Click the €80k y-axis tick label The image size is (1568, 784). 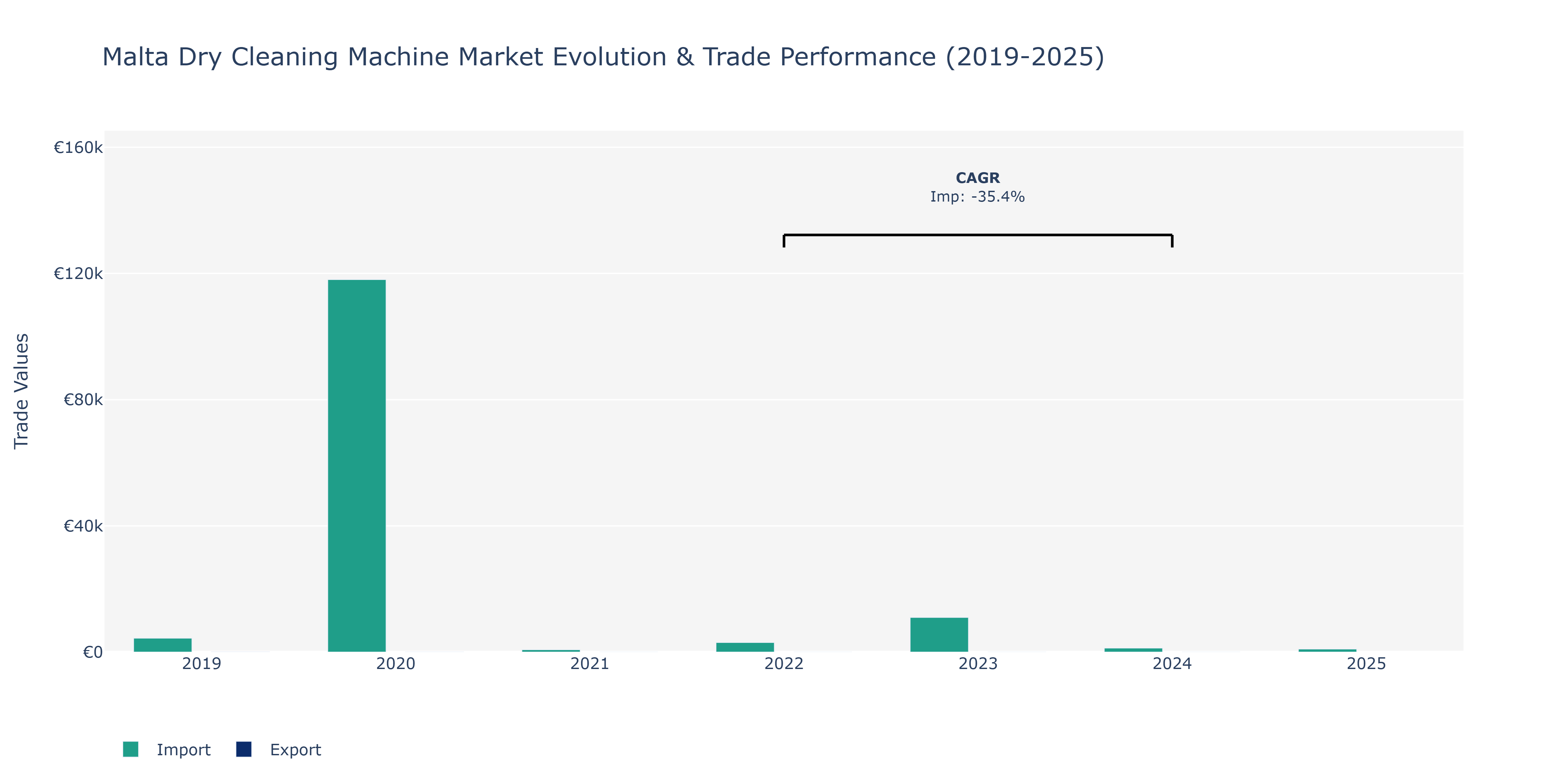(x=83, y=400)
